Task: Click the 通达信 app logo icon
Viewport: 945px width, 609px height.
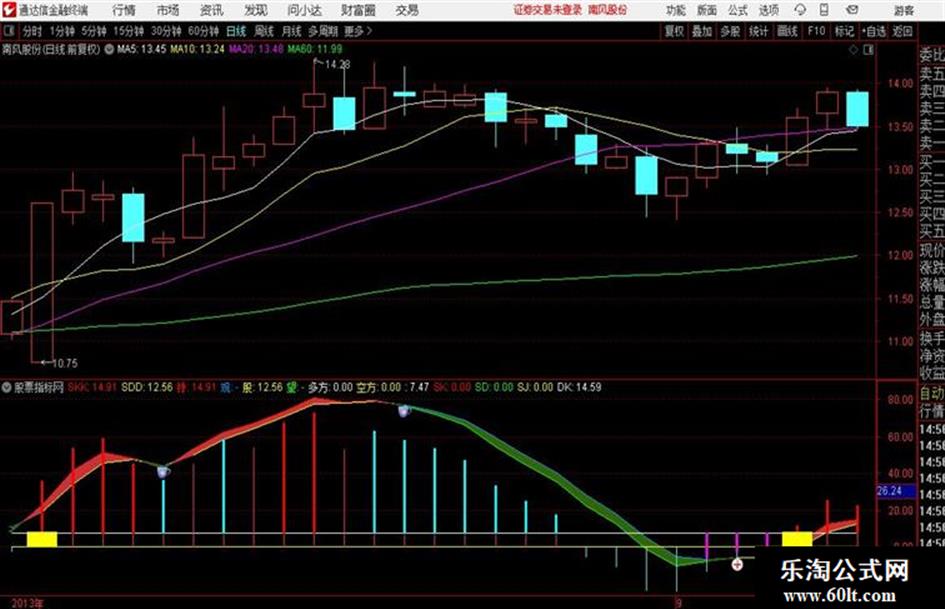Action: click(x=9, y=10)
